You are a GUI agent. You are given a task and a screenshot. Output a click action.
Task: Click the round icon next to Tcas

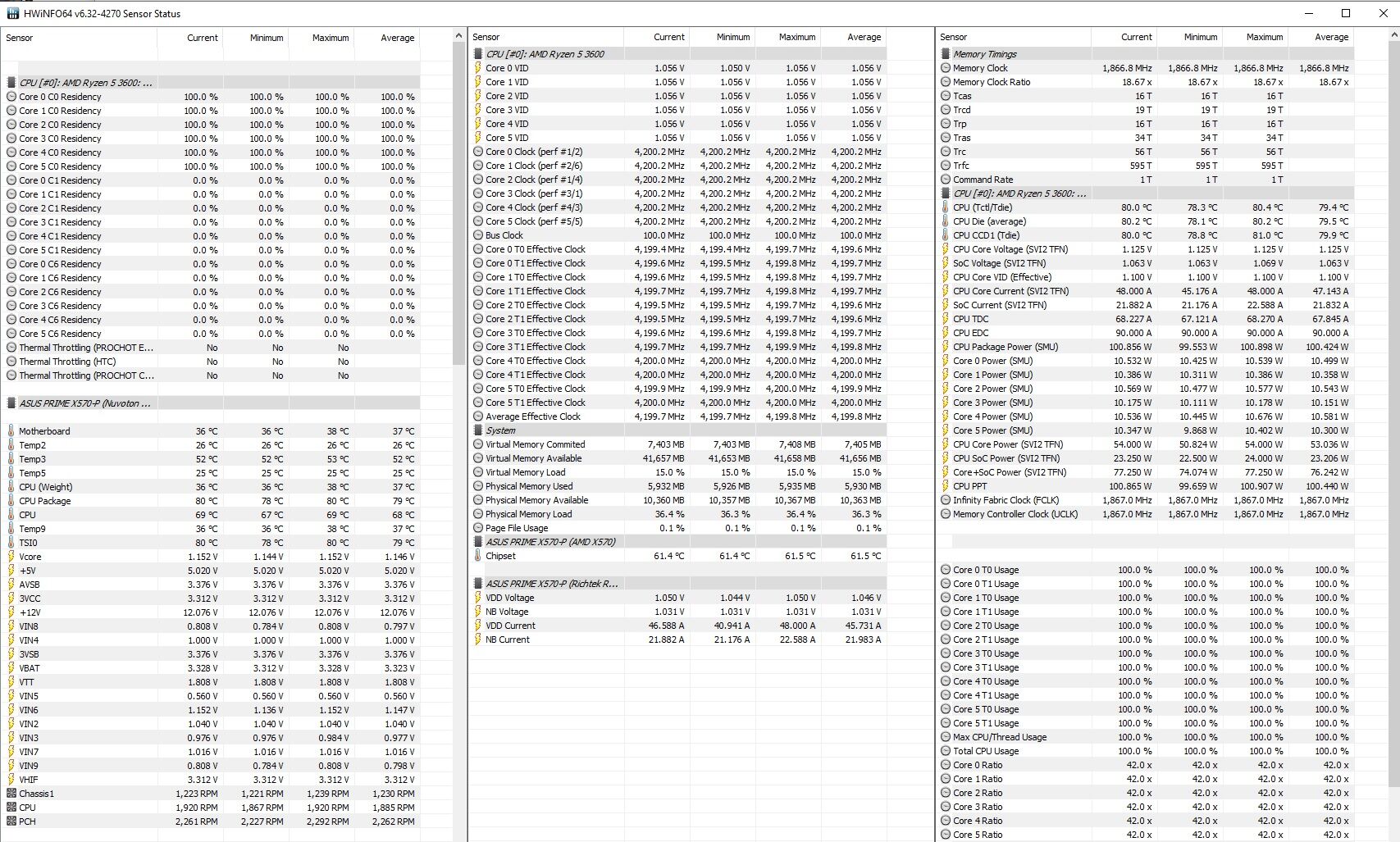pos(946,96)
